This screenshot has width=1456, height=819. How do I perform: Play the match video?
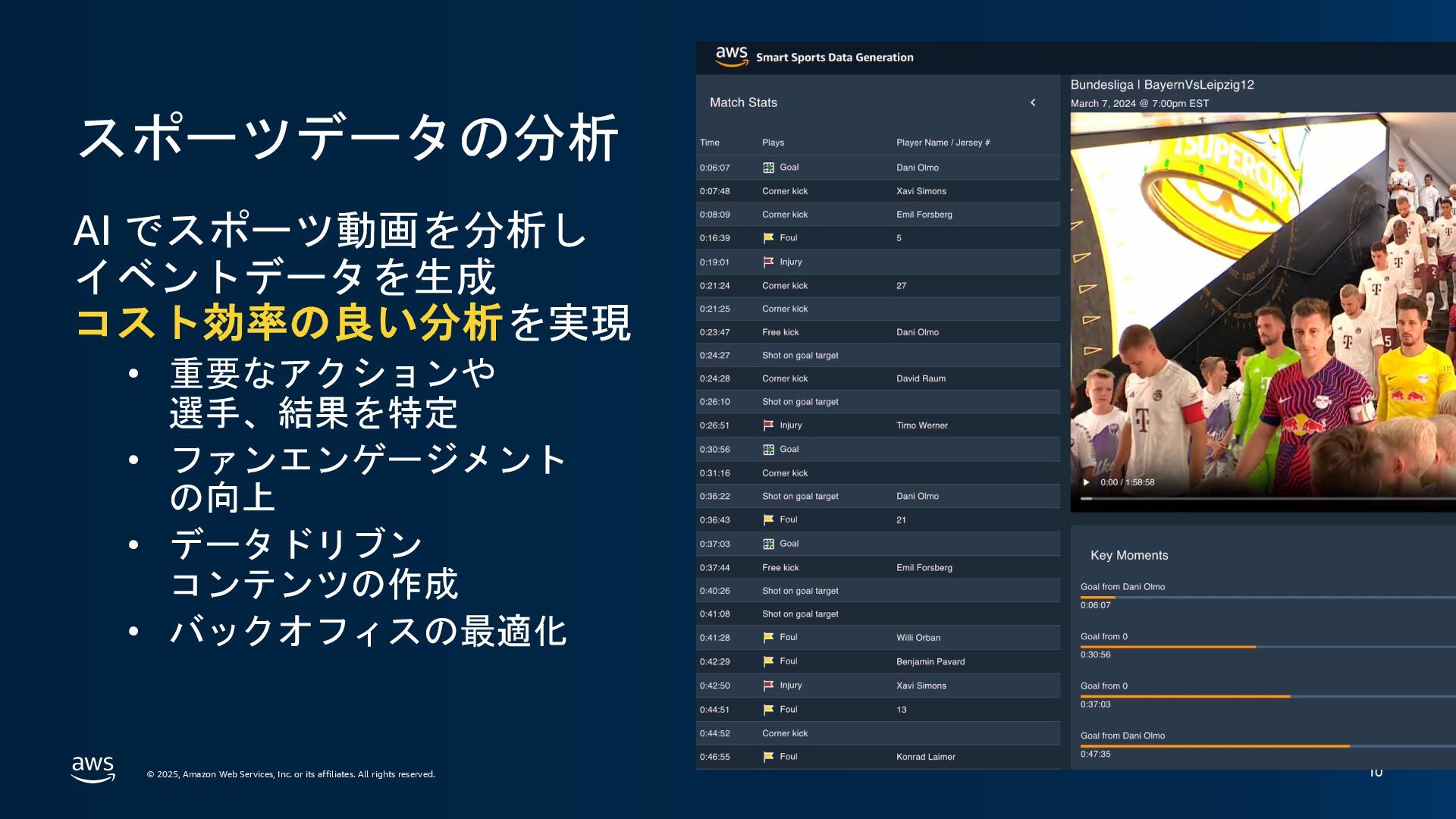click(x=1086, y=482)
